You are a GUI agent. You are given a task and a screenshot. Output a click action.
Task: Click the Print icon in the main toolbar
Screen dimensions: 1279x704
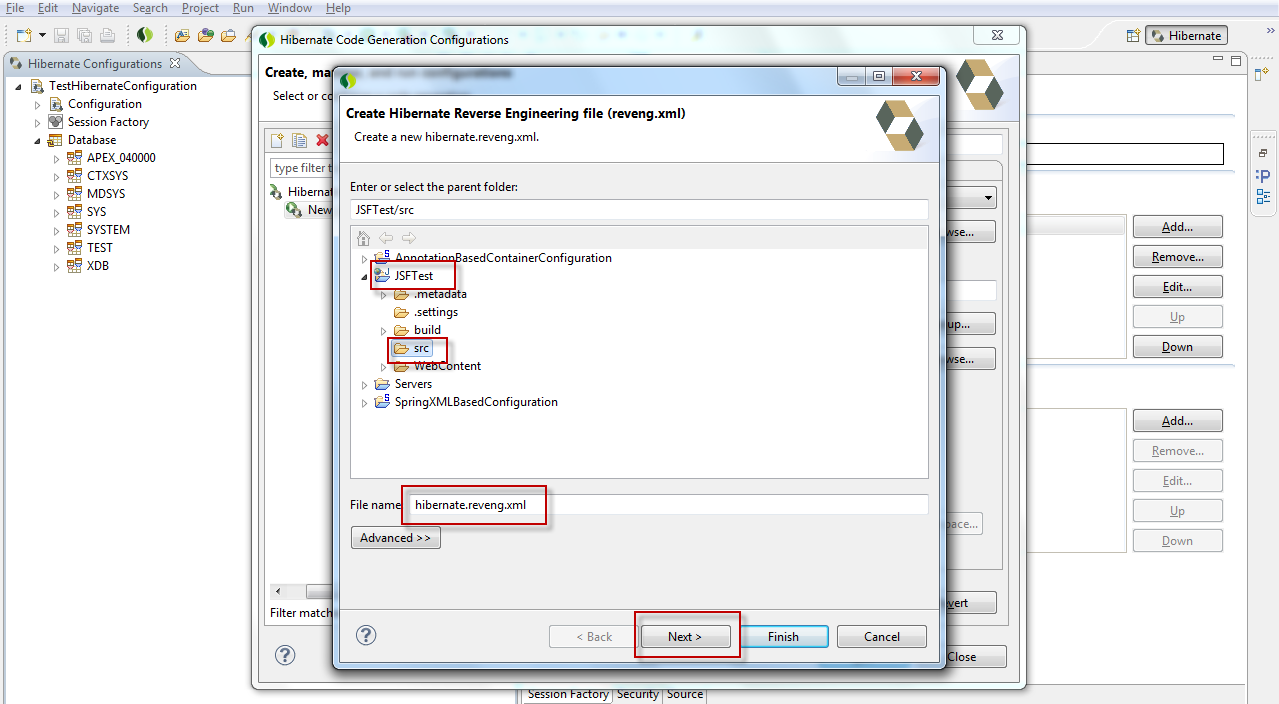click(109, 34)
